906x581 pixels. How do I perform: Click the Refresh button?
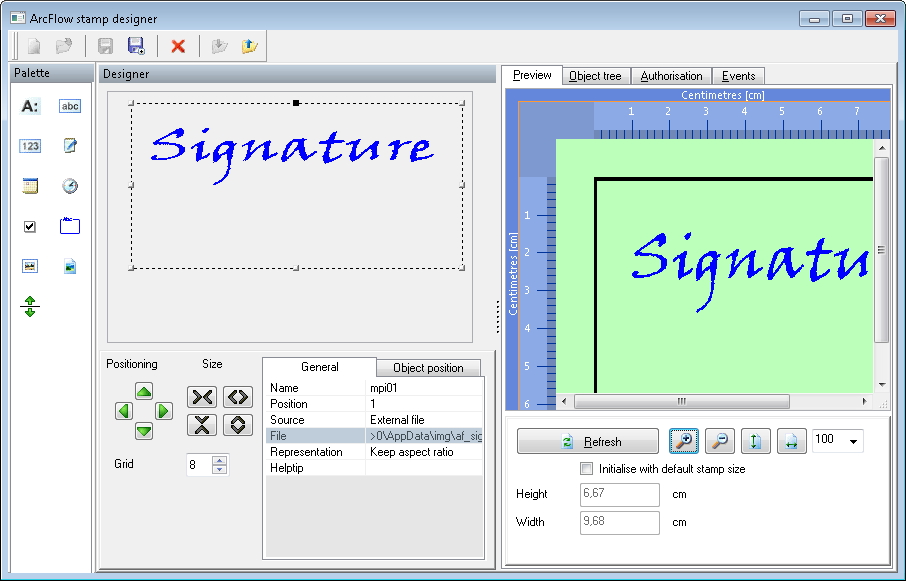(x=588, y=441)
